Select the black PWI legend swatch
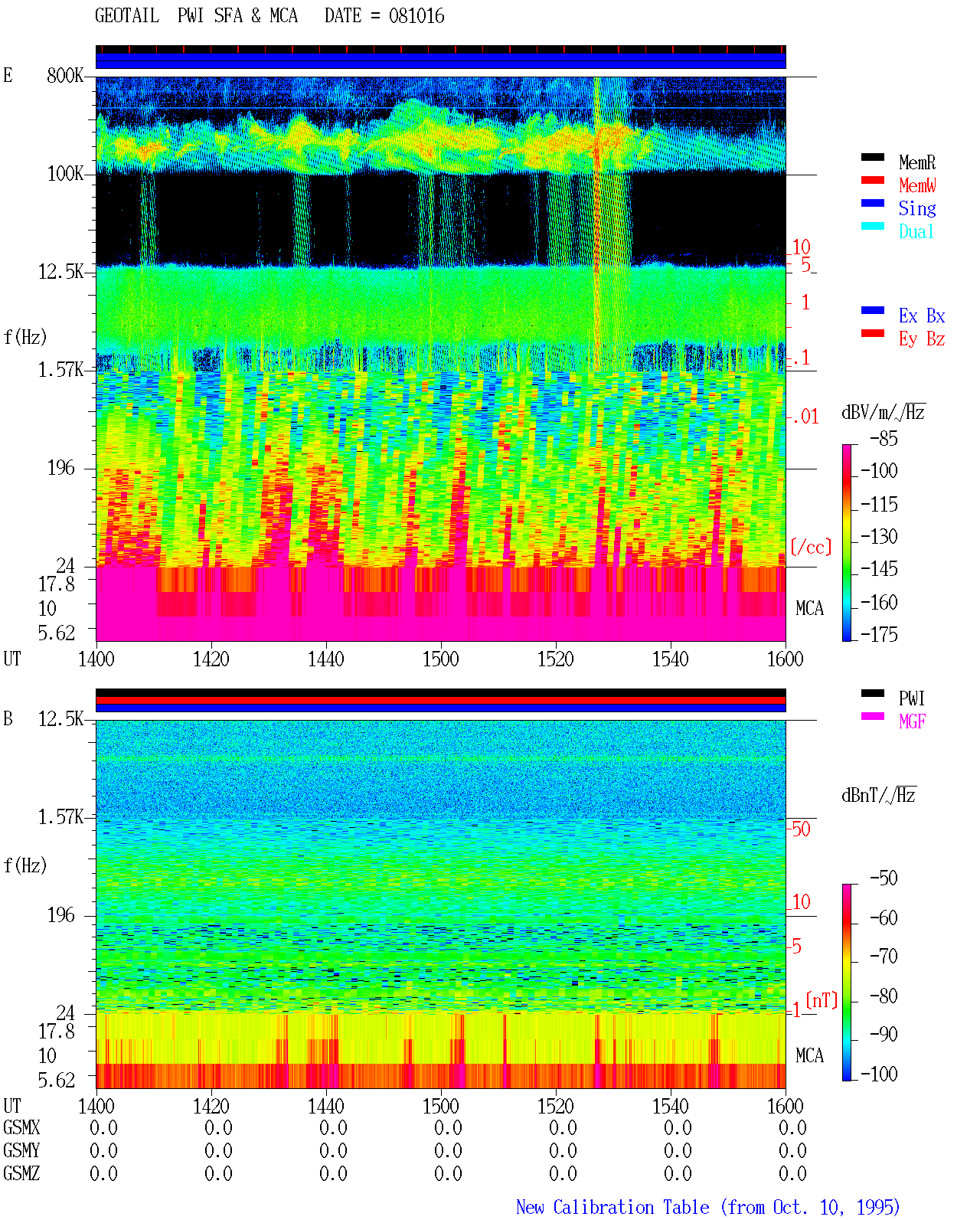The image size is (980, 1220). coord(873,694)
